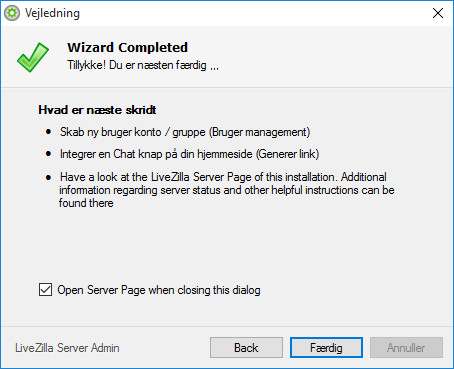Screen dimensions: 454x369
Task: Click the bullet beside 'Have a look at'
Action: [x=49, y=177]
